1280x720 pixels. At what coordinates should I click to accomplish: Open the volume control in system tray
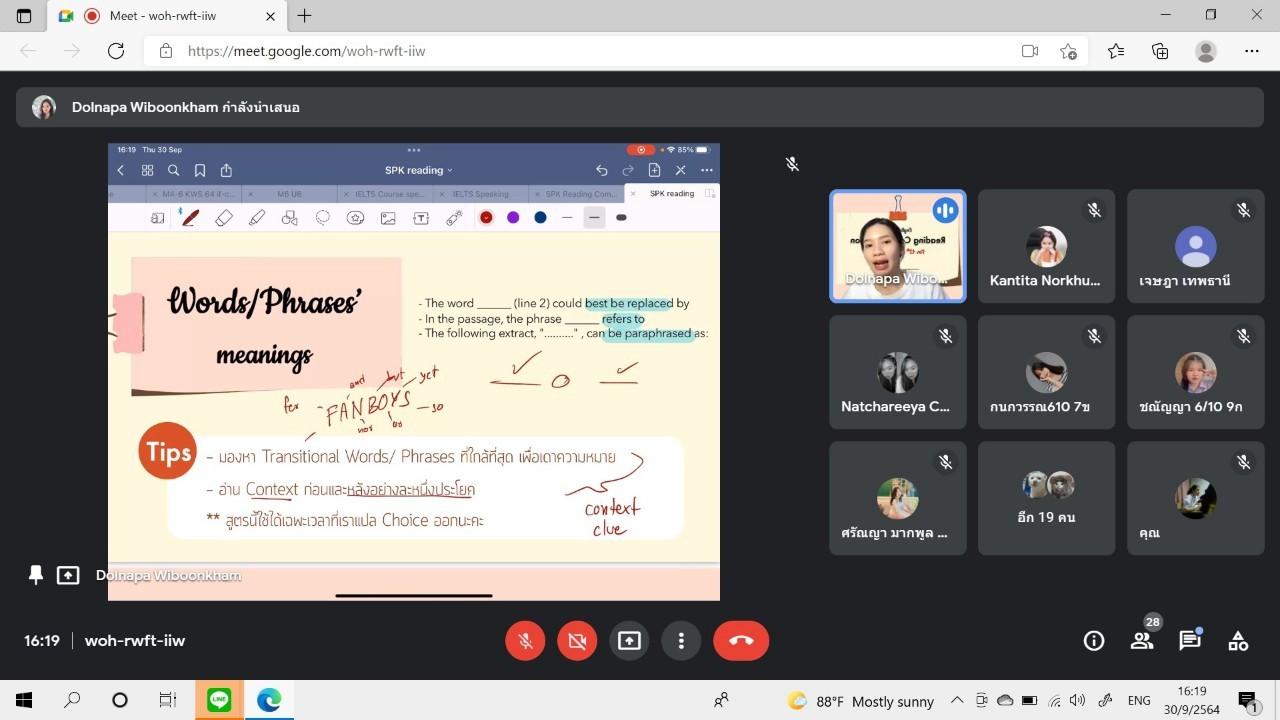coord(1077,700)
